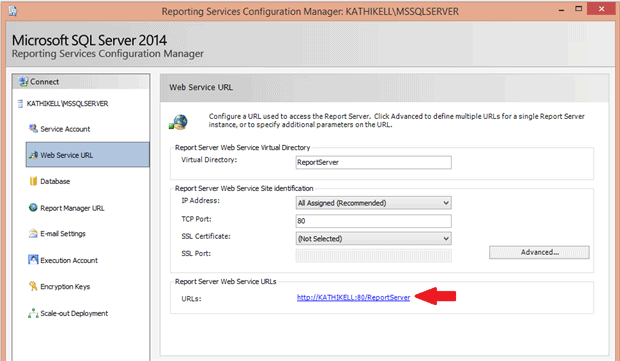The image size is (620, 361).
Task: Click the Virtual Directory input field
Action: click(373, 162)
